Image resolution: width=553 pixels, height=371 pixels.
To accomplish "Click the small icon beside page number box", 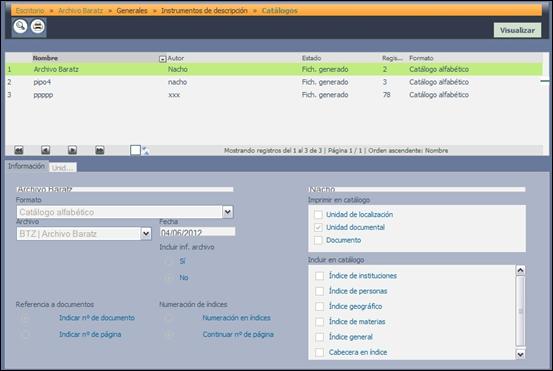I will pyautogui.click(x=145, y=151).
